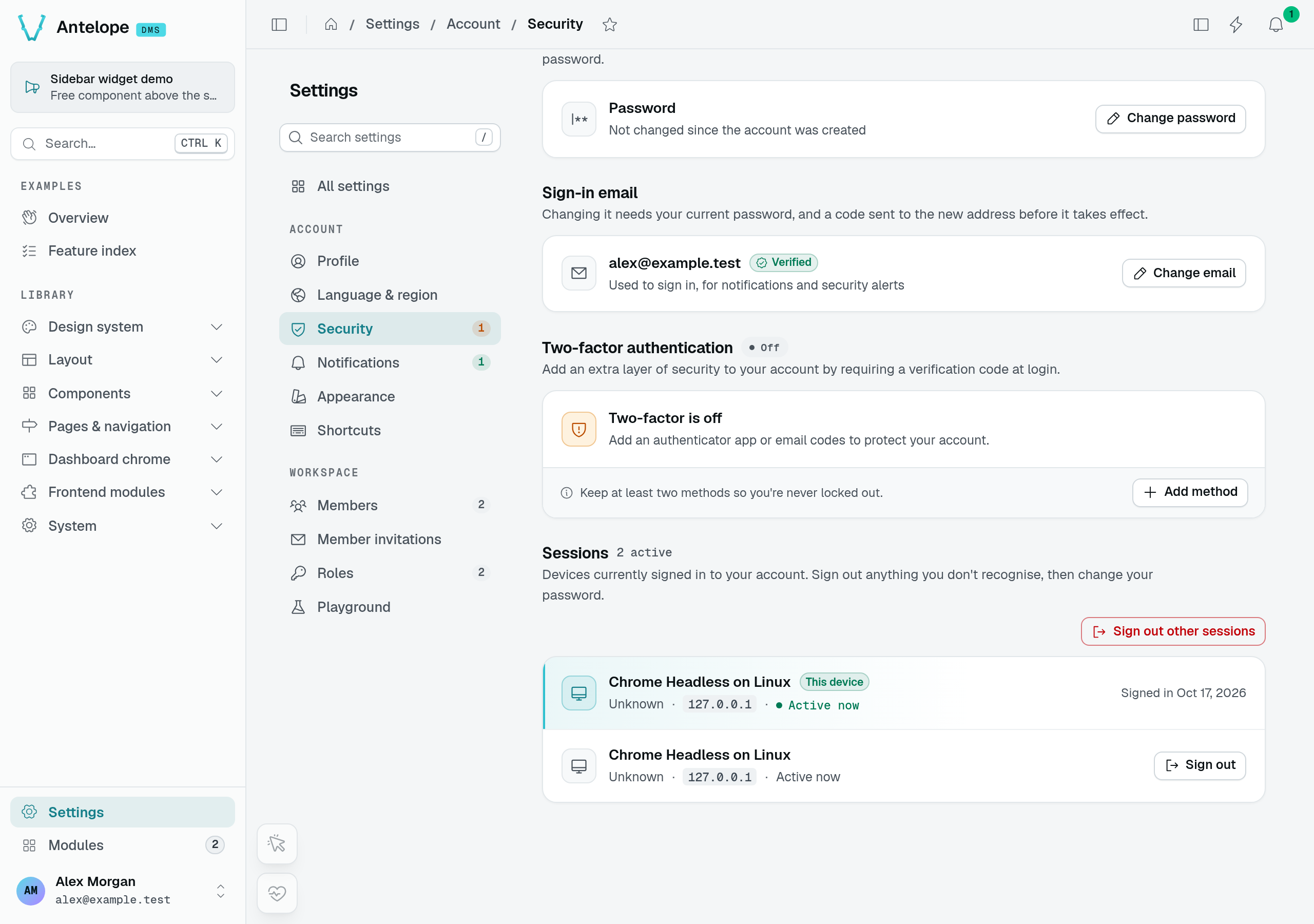Click the monitor icon of this device session
Viewport: 1314px width, 924px height.
pyautogui.click(x=578, y=692)
